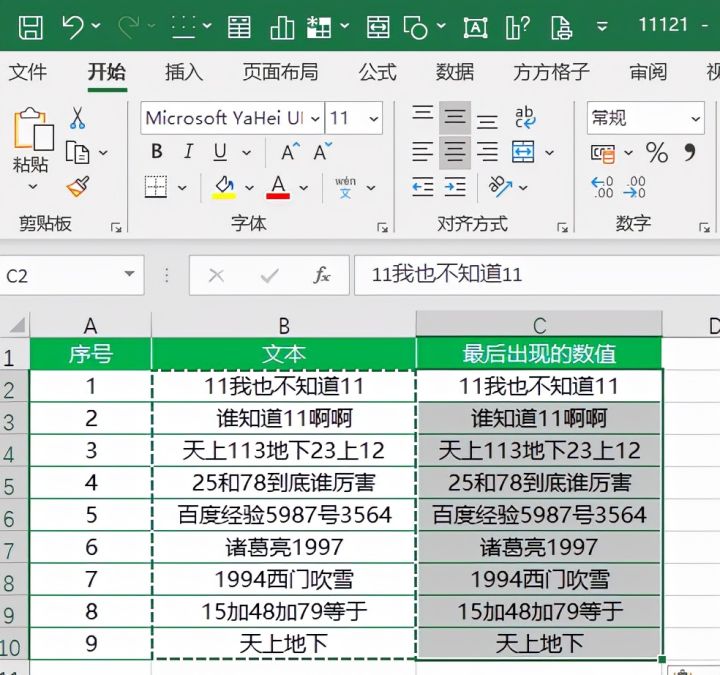Click the Wrap Text icon
The image size is (720, 675).
pos(524,118)
